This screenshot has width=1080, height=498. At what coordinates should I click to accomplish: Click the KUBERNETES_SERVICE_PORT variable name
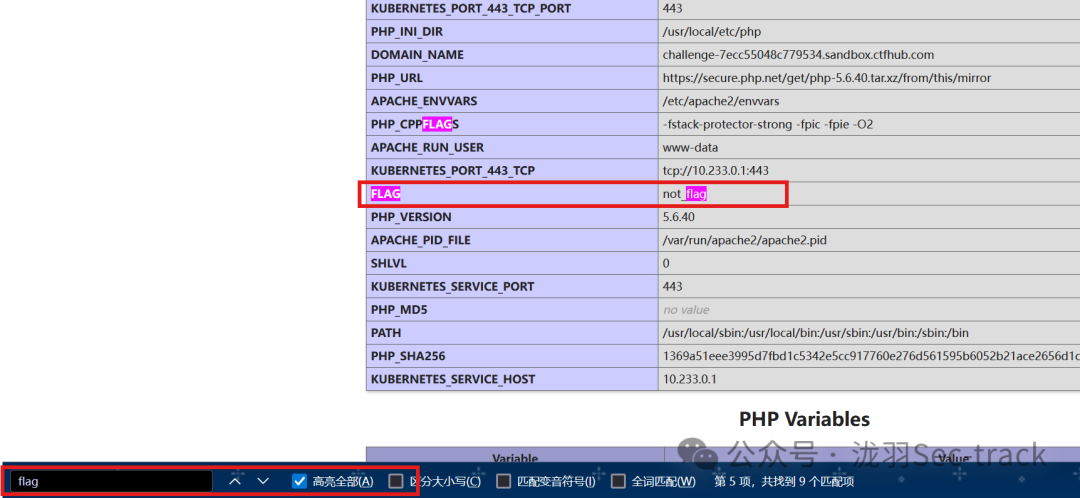click(452, 287)
